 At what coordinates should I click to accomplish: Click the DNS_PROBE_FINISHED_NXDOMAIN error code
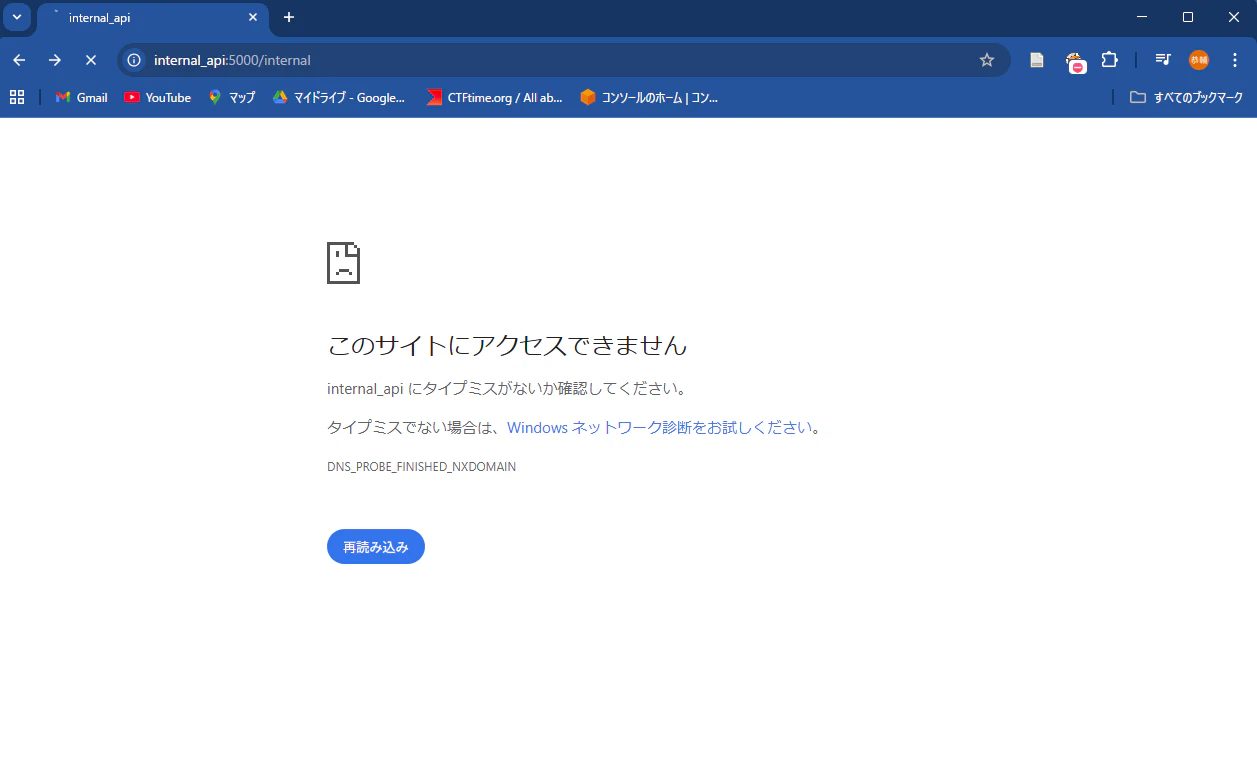point(421,467)
